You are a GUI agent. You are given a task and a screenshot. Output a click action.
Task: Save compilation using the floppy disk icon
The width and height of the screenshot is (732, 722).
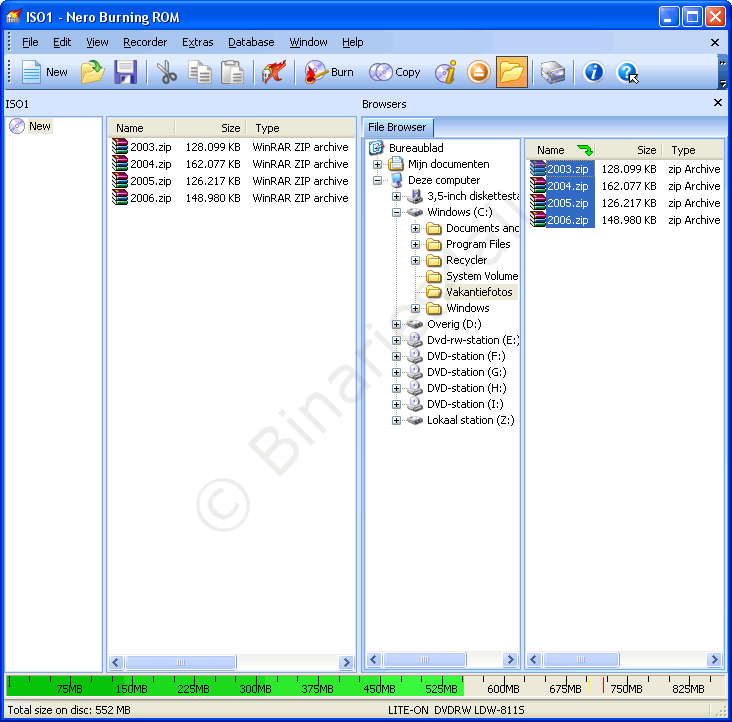coord(125,72)
